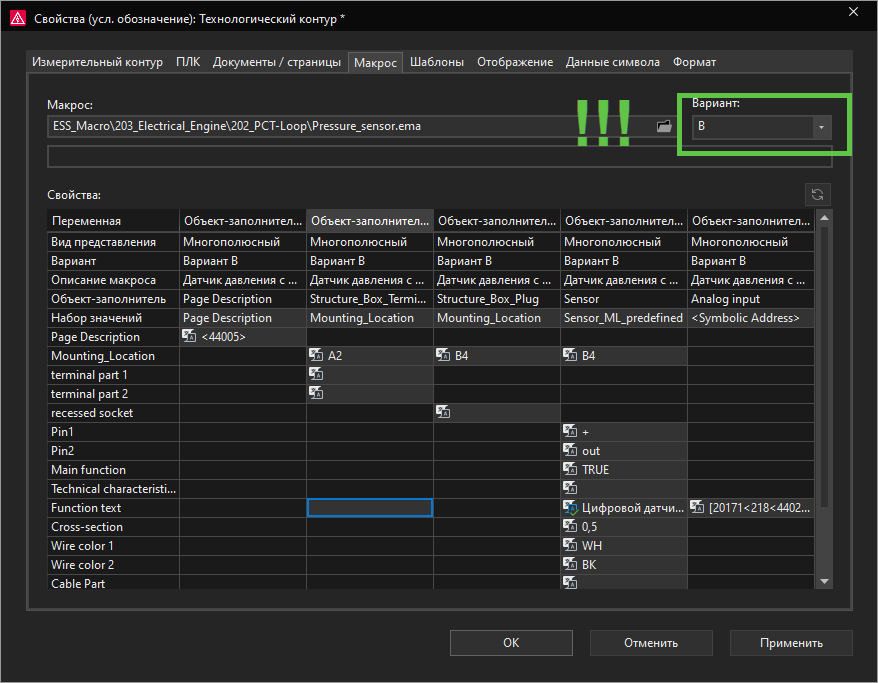
Task: Switch to the Шаблоны tab
Action: click(x=436, y=62)
